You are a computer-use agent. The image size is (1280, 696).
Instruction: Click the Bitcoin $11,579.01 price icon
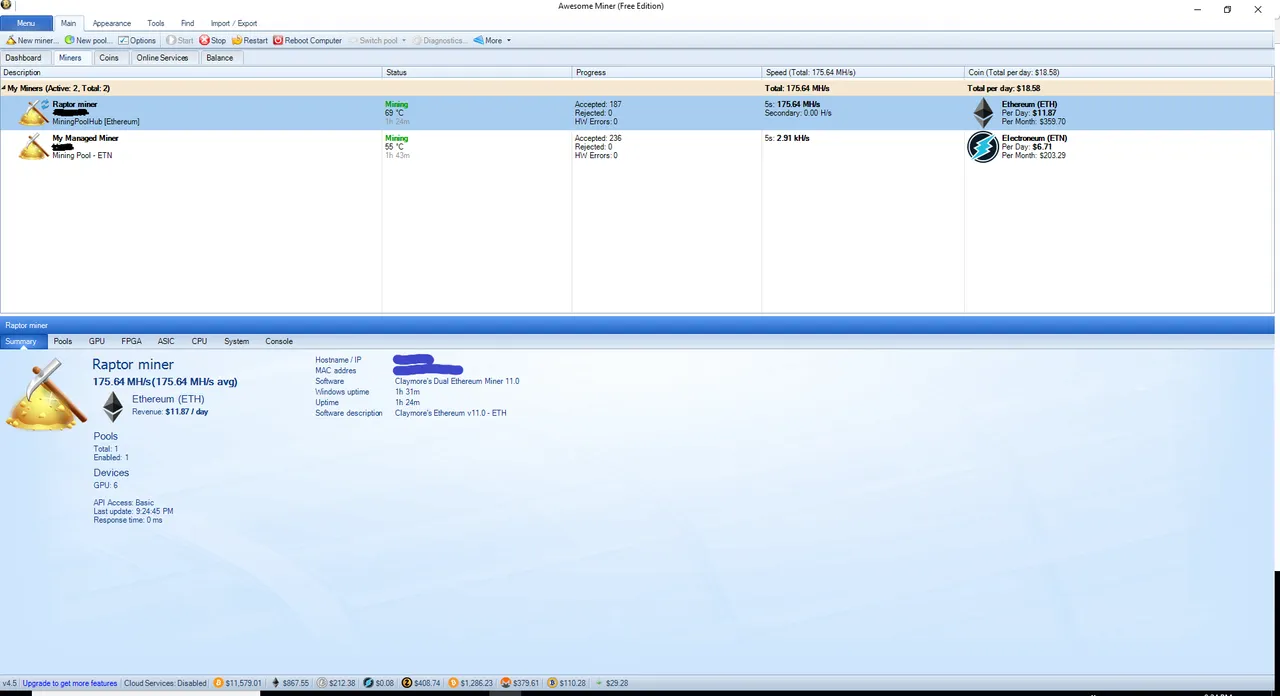(218, 683)
